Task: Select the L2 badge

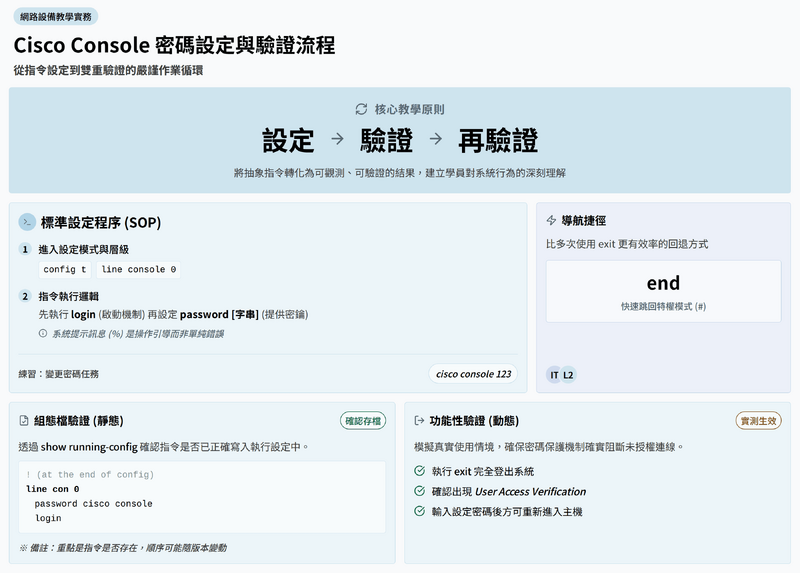Action: 568,375
